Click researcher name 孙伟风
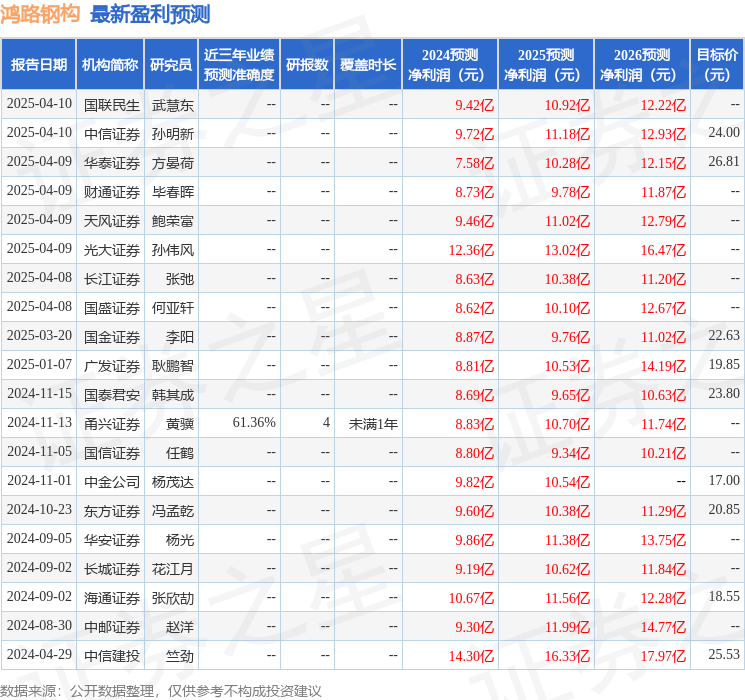This screenshot has height=700, width=745. click(173, 250)
